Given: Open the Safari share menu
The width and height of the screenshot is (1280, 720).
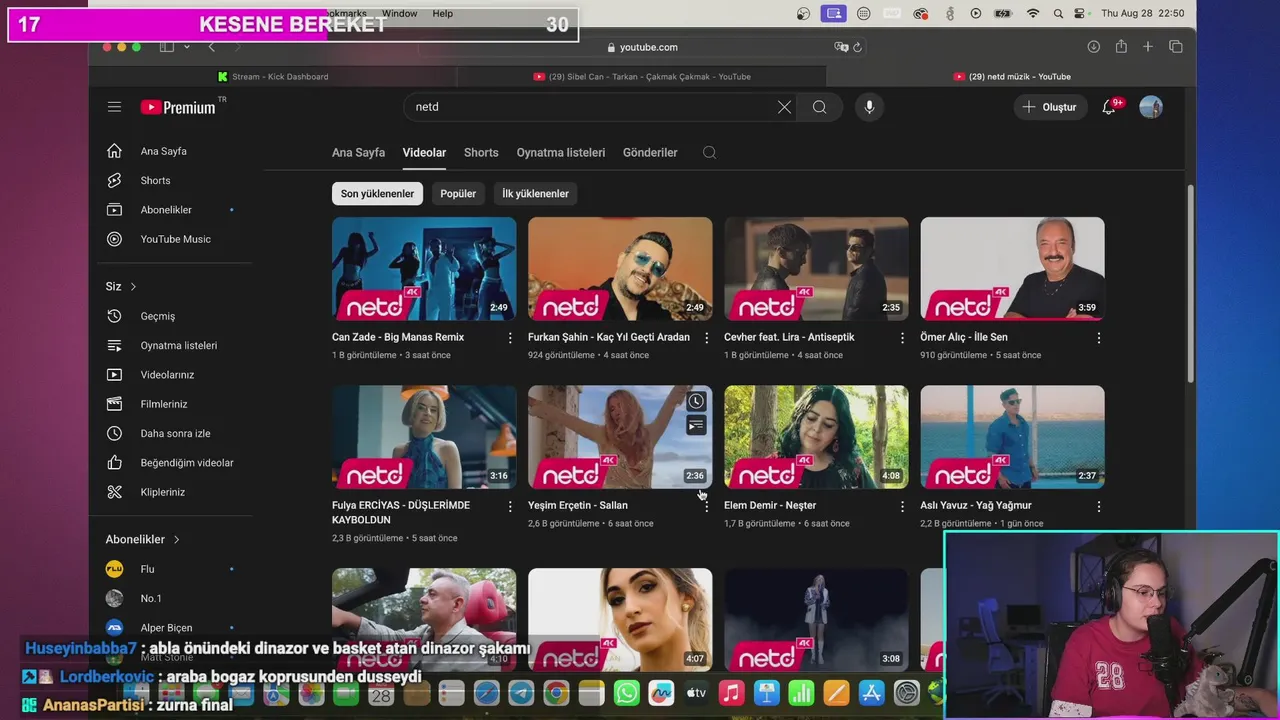Looking at the screenshot, I should point(1121,47).
